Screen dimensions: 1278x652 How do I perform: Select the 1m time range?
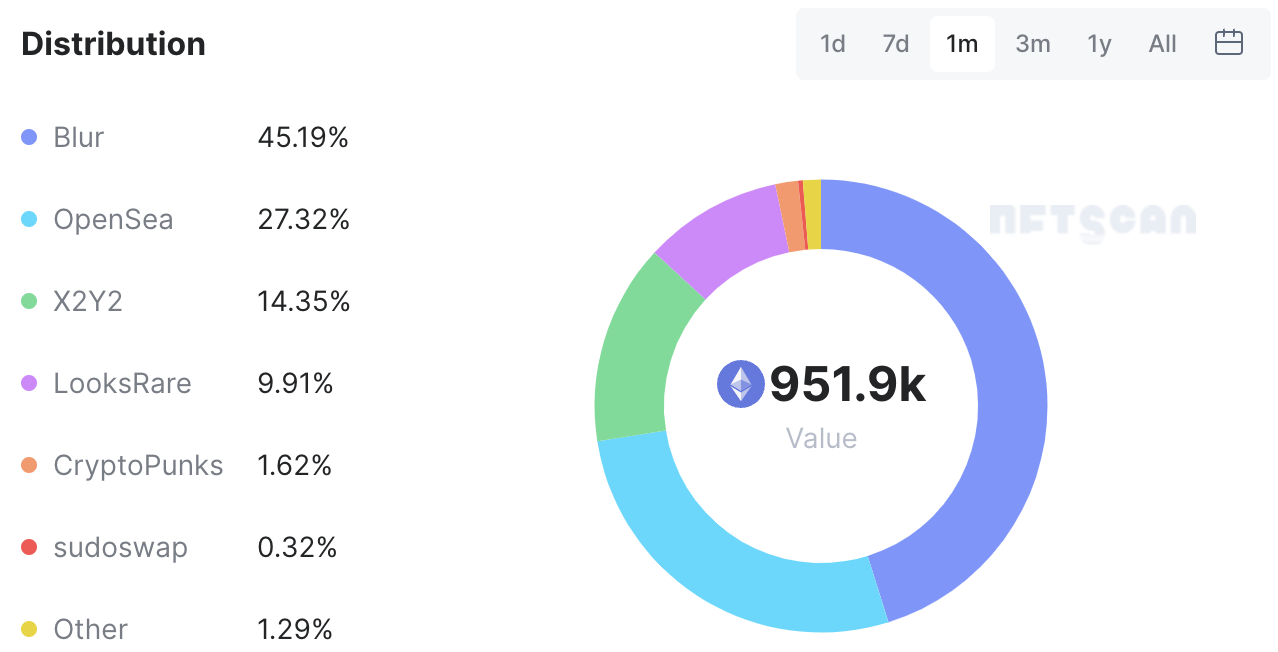click(962, 44)
